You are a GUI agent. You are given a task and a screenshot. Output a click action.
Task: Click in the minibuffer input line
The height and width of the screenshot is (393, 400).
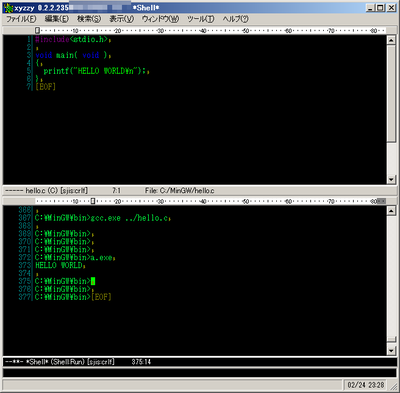200,373
